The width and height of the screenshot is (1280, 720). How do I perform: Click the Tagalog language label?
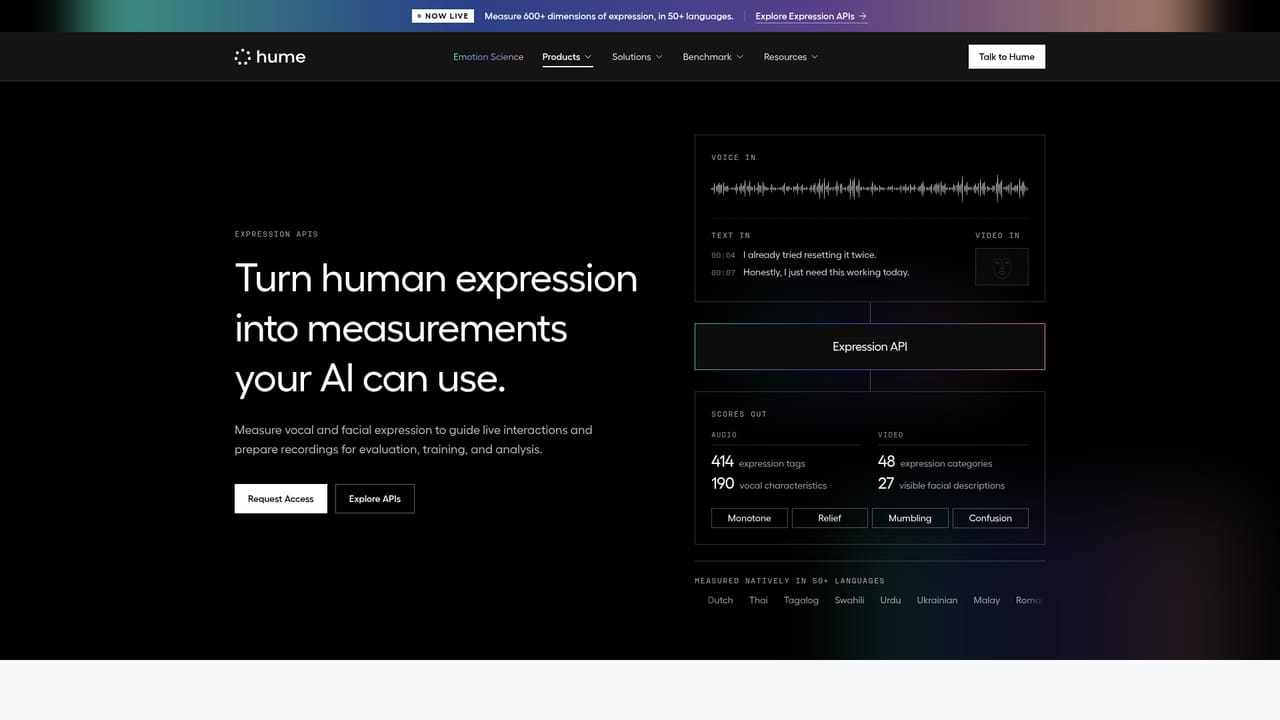click(x=801, y=600)
